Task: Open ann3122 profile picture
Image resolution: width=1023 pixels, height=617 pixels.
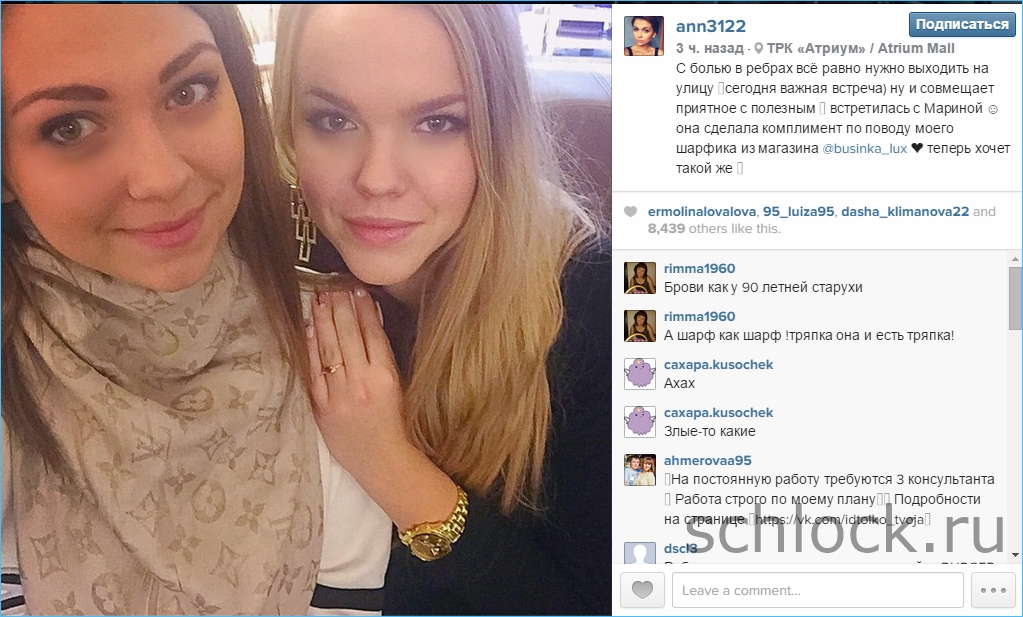Action: [644, 36]
